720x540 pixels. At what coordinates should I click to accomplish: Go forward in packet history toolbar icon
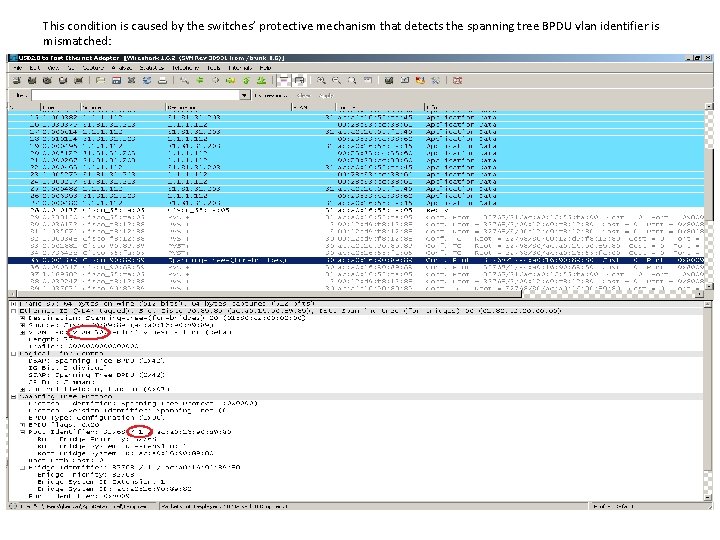coord(215,80)
